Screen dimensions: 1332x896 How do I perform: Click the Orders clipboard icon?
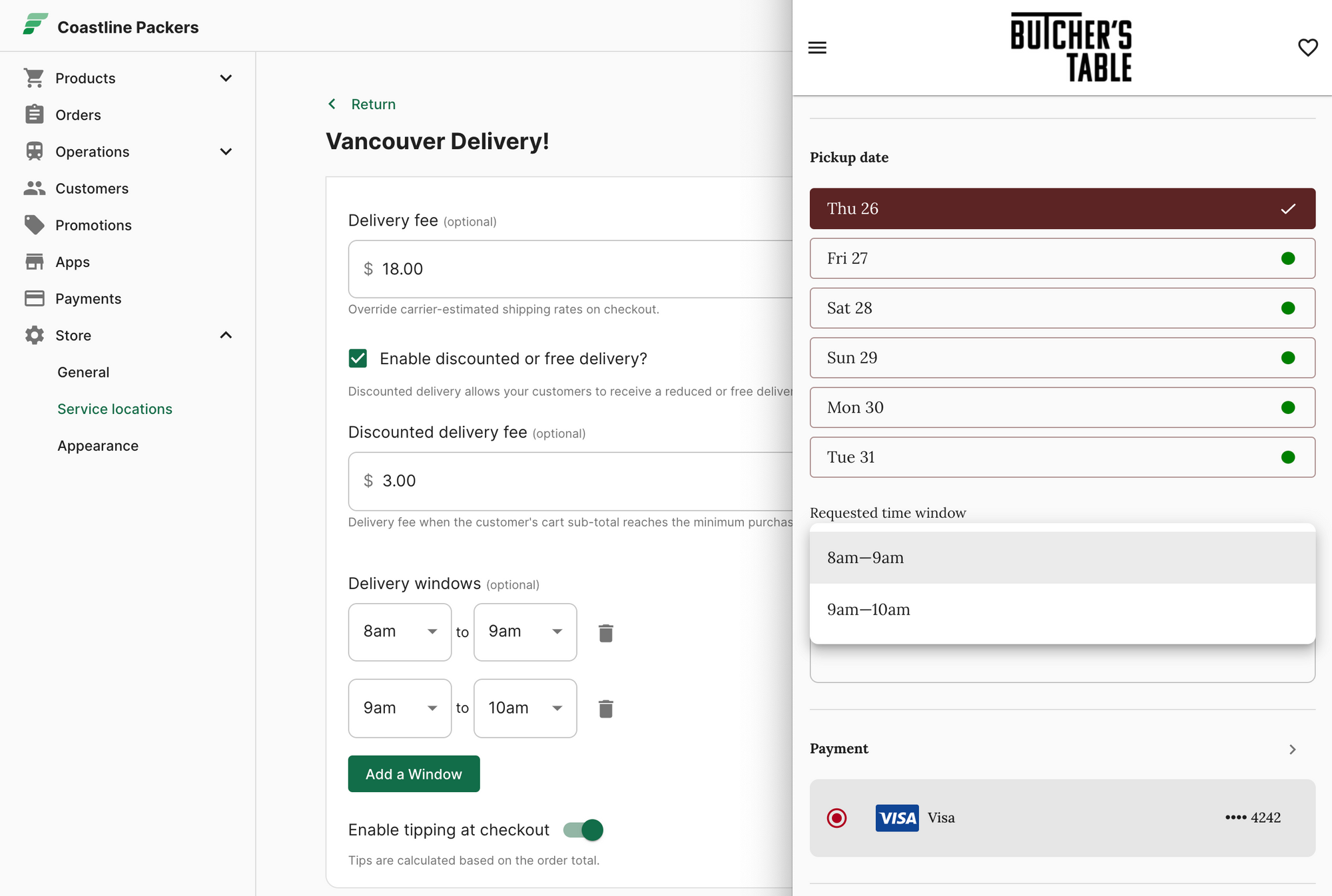[x=34, y=114]
